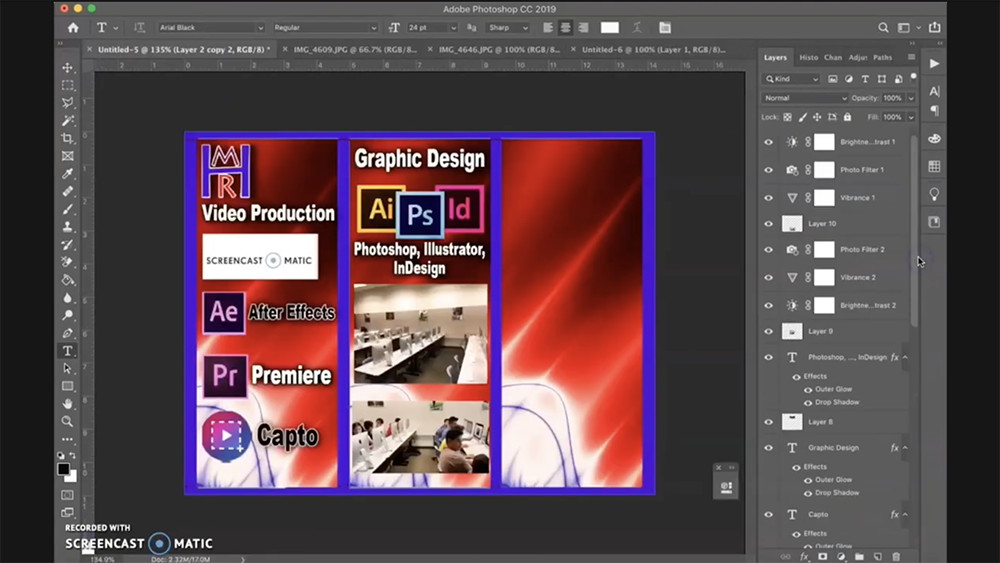Click right align text button
The image size is (1000, 563).
coord(584,27)
